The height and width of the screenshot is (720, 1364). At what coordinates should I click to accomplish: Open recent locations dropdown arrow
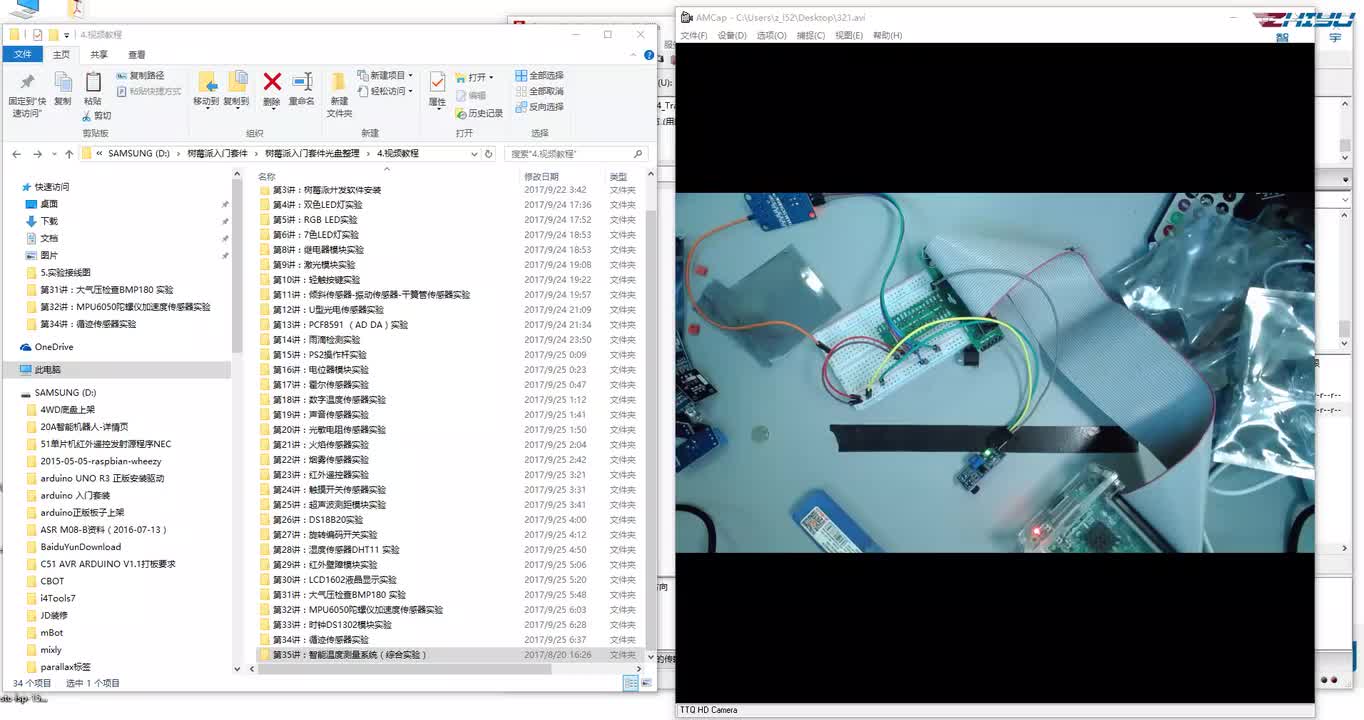pos(54,154)
